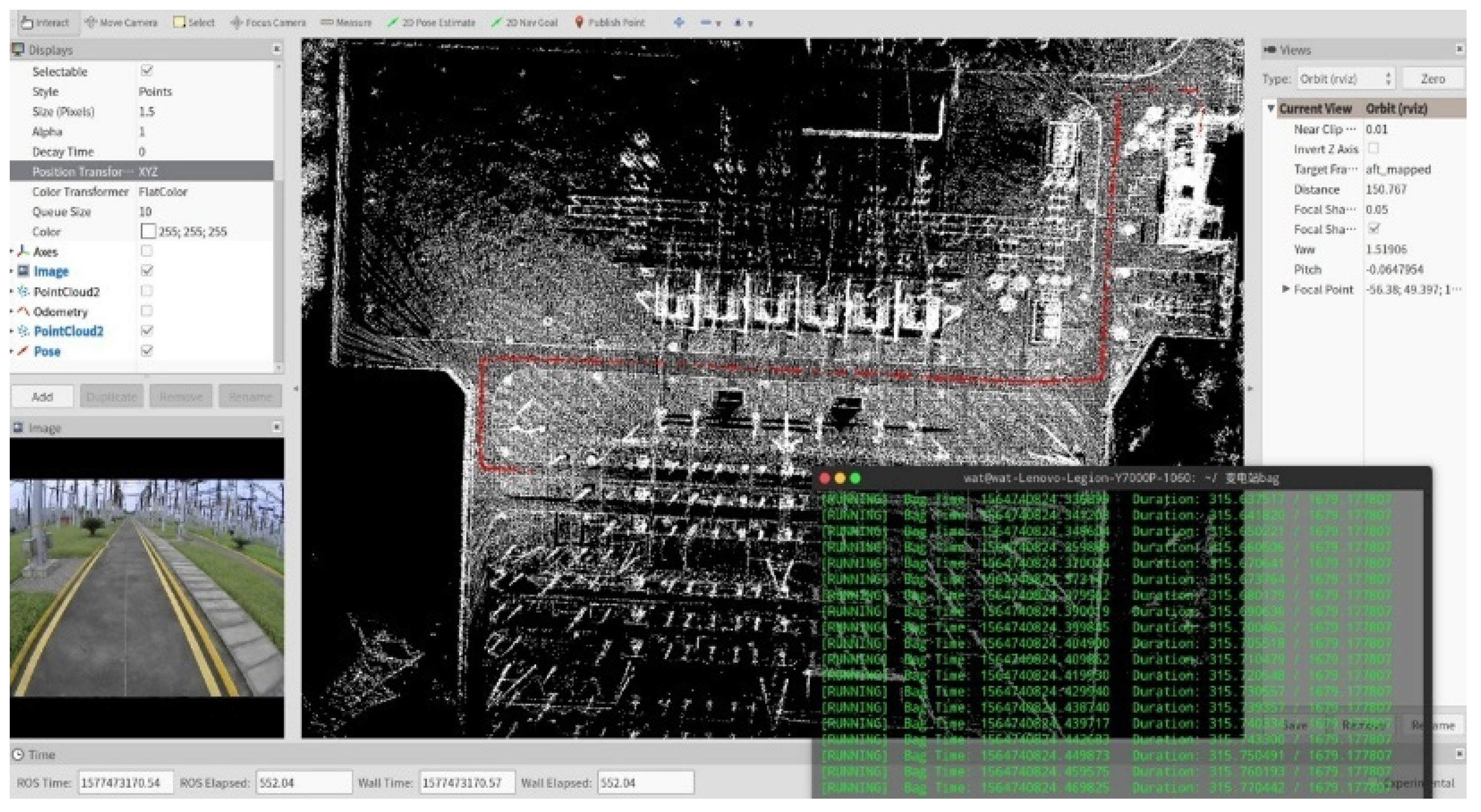Collapse the Current View tree
Screen dimensions: 1481x812
click(x=1270, y=108)
